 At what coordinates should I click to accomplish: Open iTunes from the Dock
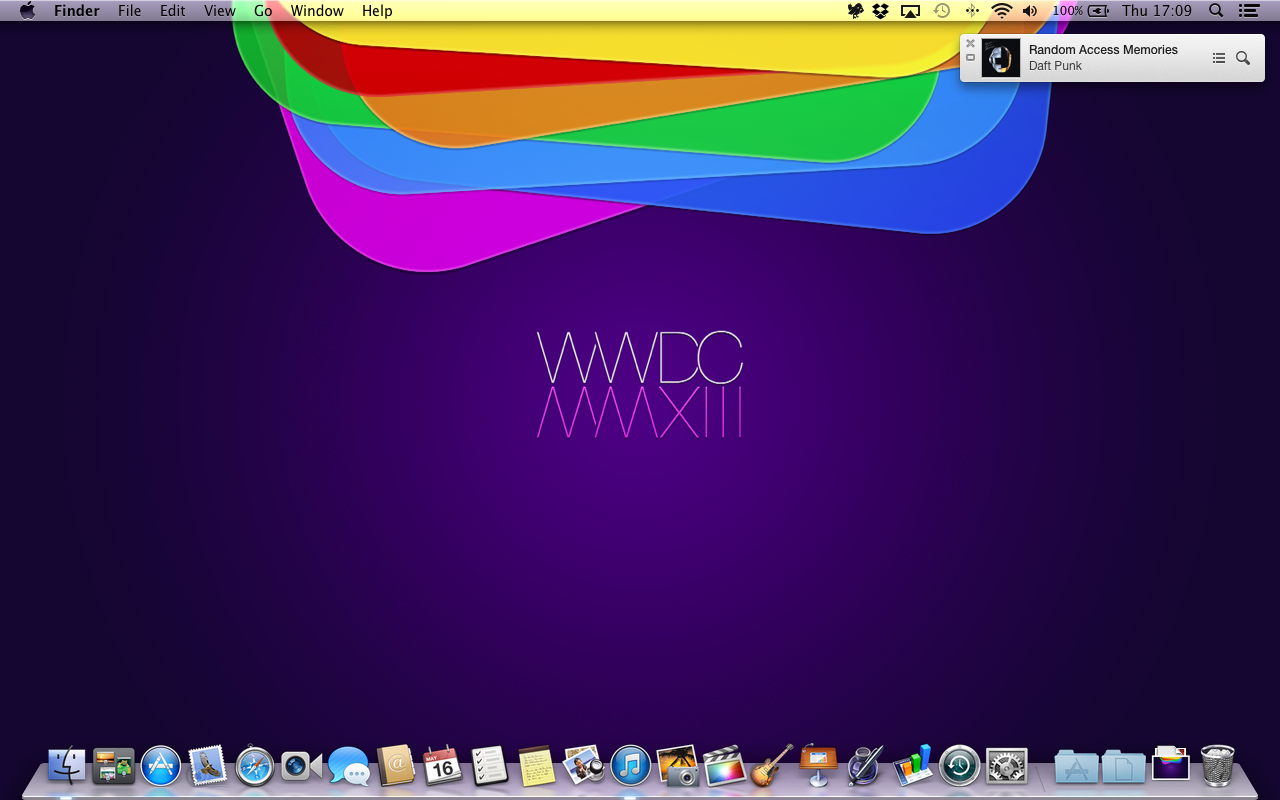click(631, 766)
